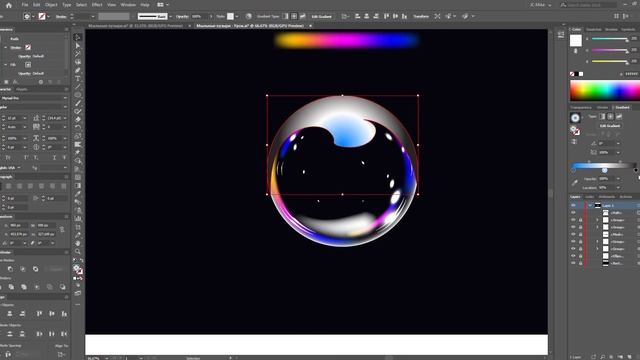Click the Recolor Artwork icon in control bar

tap(249, 16)
